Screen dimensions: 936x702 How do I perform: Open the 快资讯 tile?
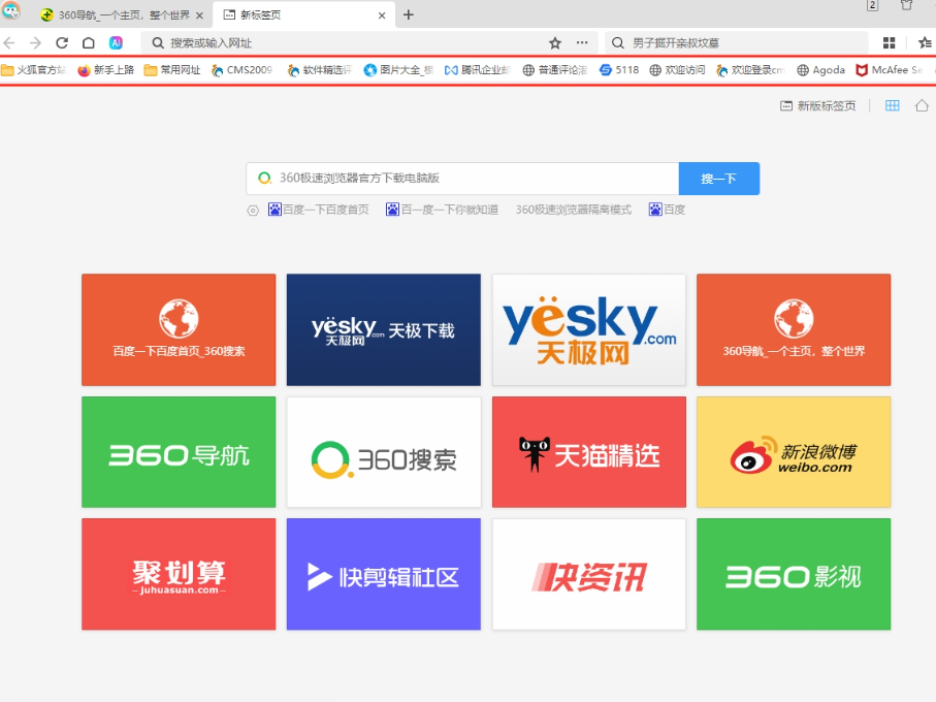589,574
